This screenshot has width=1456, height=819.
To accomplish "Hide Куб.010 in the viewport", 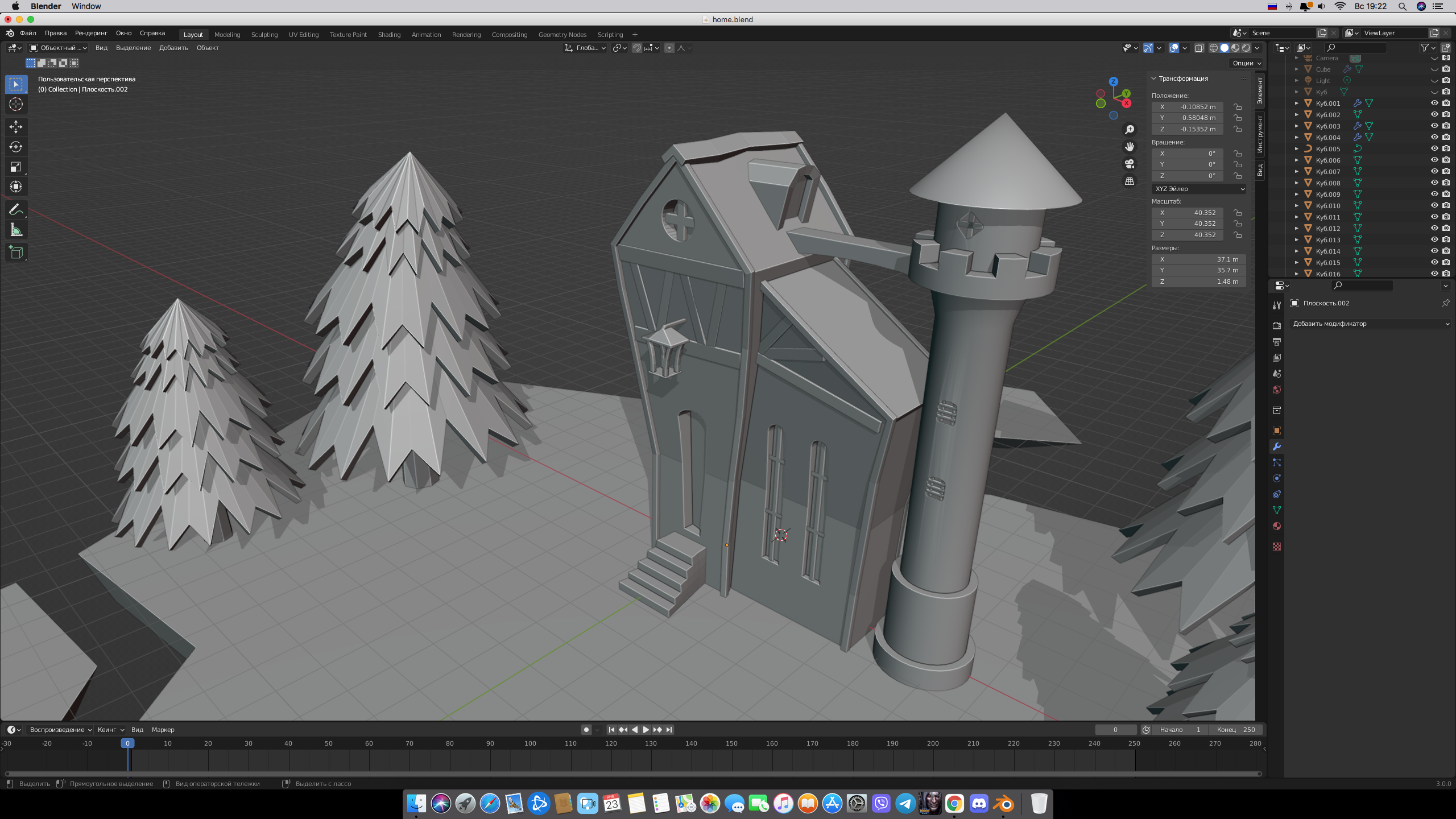I will 1434,205.
